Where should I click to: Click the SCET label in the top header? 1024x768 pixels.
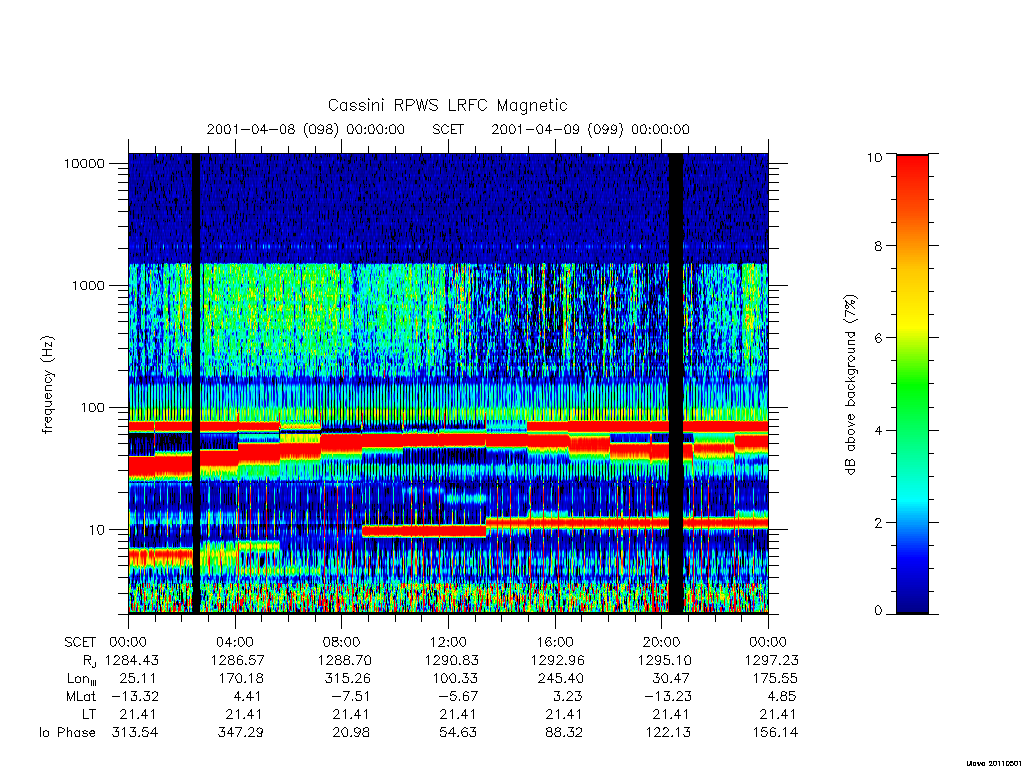(x=448, y=129)
